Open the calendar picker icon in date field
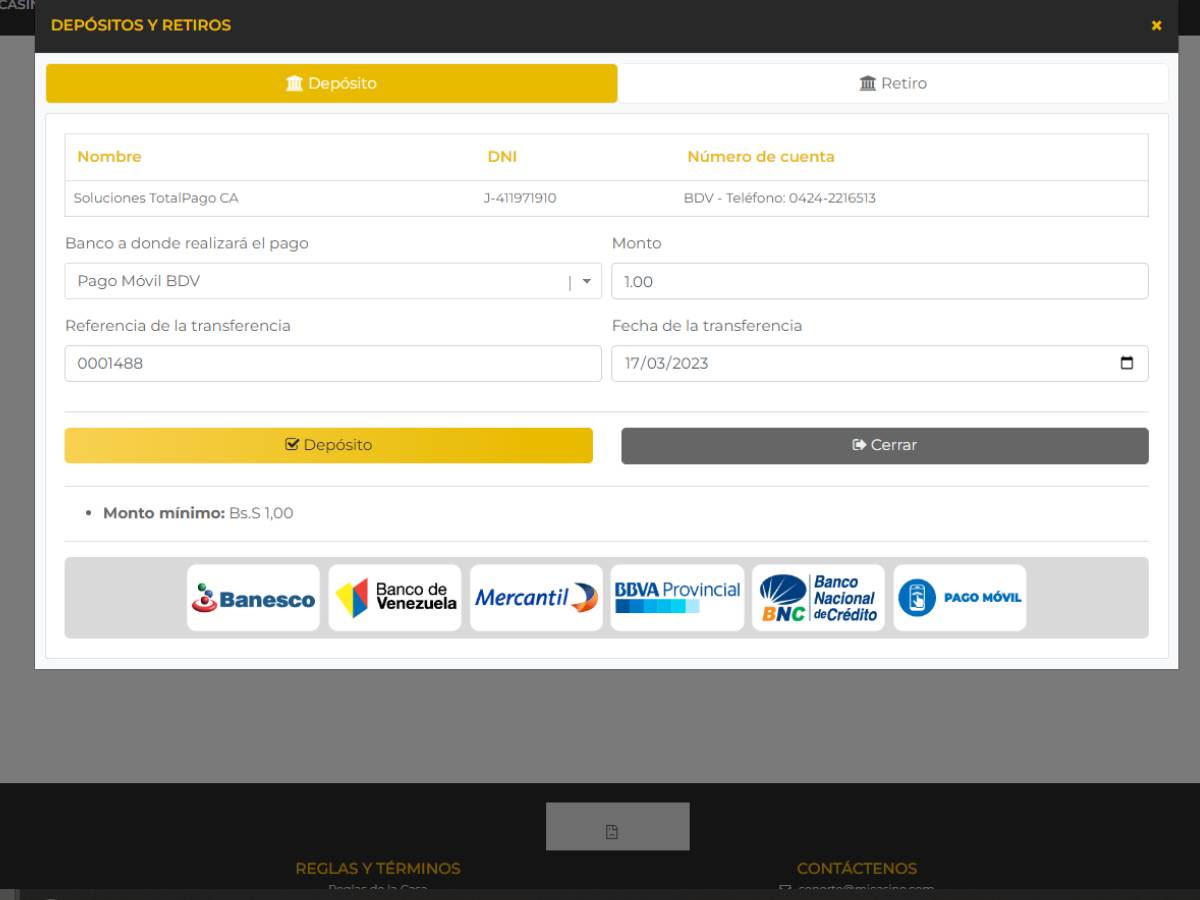 (x=1127, y=364)
